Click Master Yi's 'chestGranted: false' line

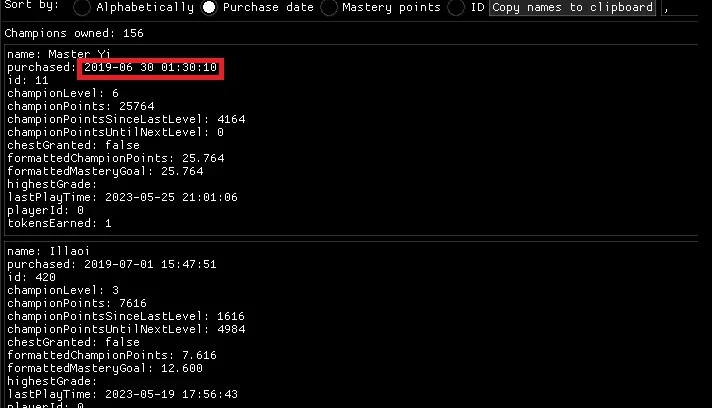click(74, 145)
